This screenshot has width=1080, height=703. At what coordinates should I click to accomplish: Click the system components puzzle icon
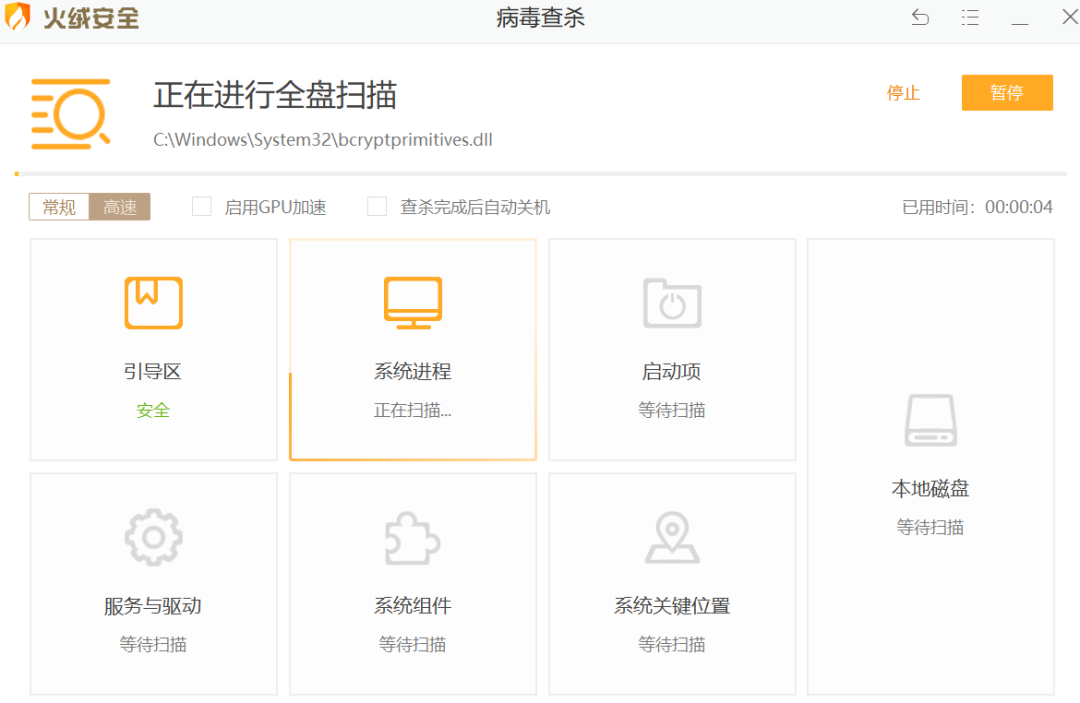tap(413, 538)
